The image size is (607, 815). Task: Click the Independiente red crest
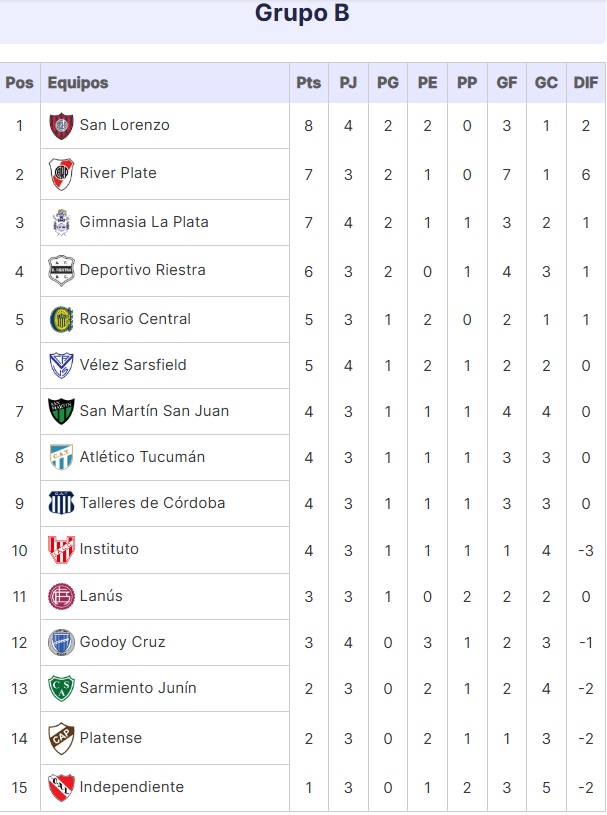coord(61,787)
